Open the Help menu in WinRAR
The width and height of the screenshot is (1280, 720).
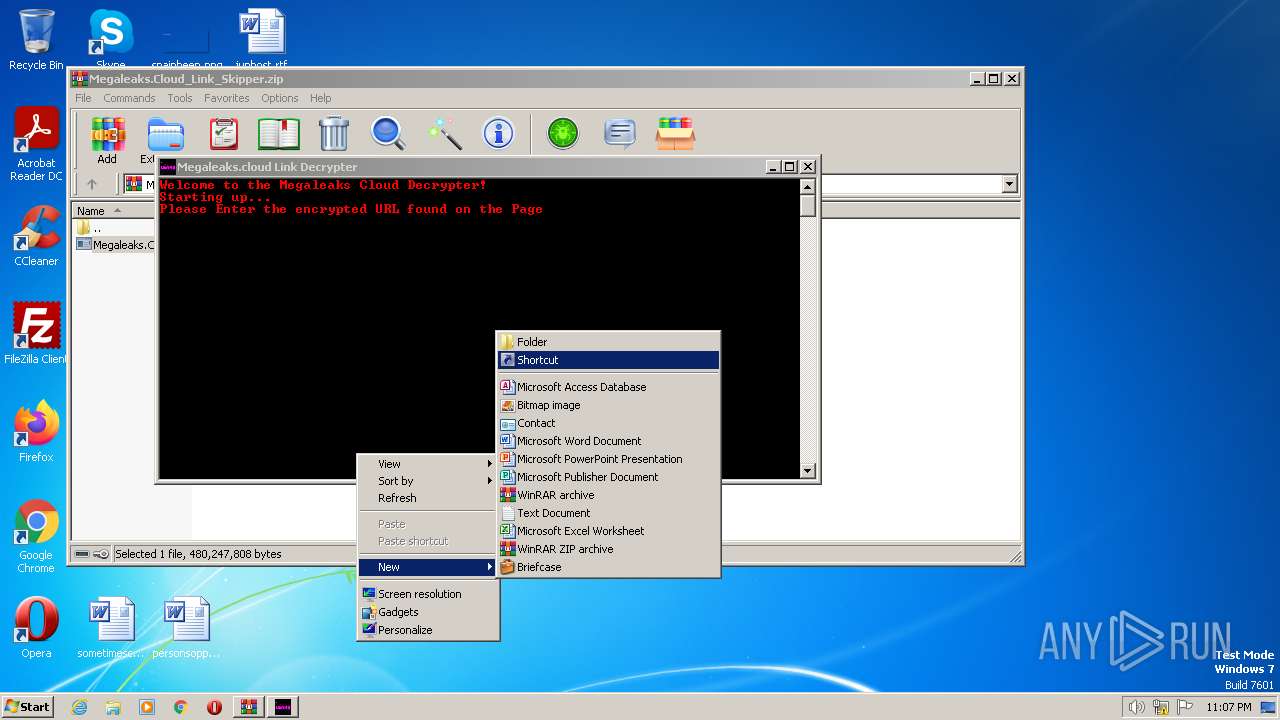coord(321,98)
